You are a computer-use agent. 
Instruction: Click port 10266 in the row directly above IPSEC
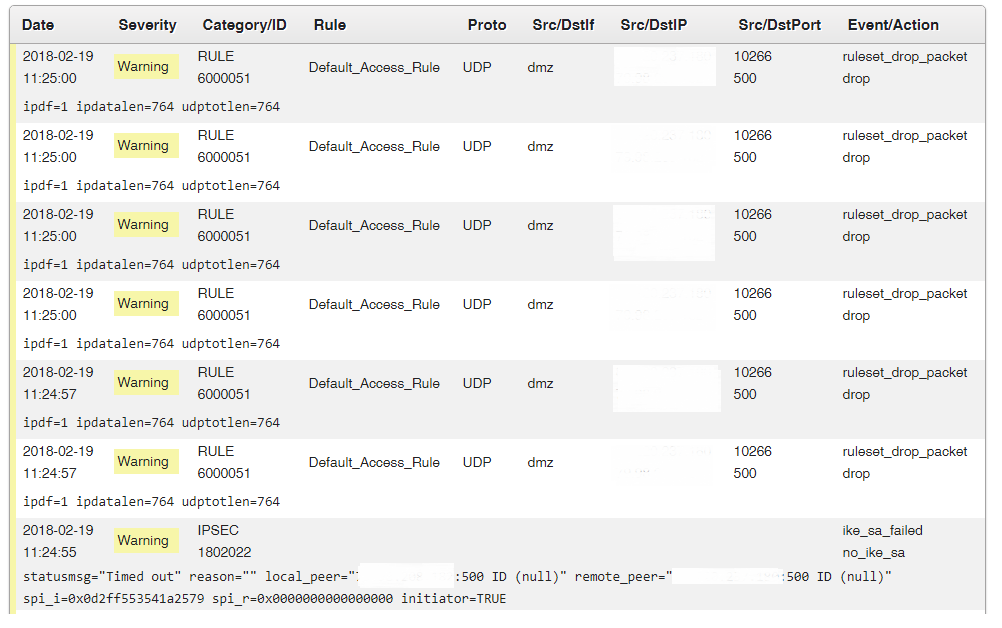[752, 451]
